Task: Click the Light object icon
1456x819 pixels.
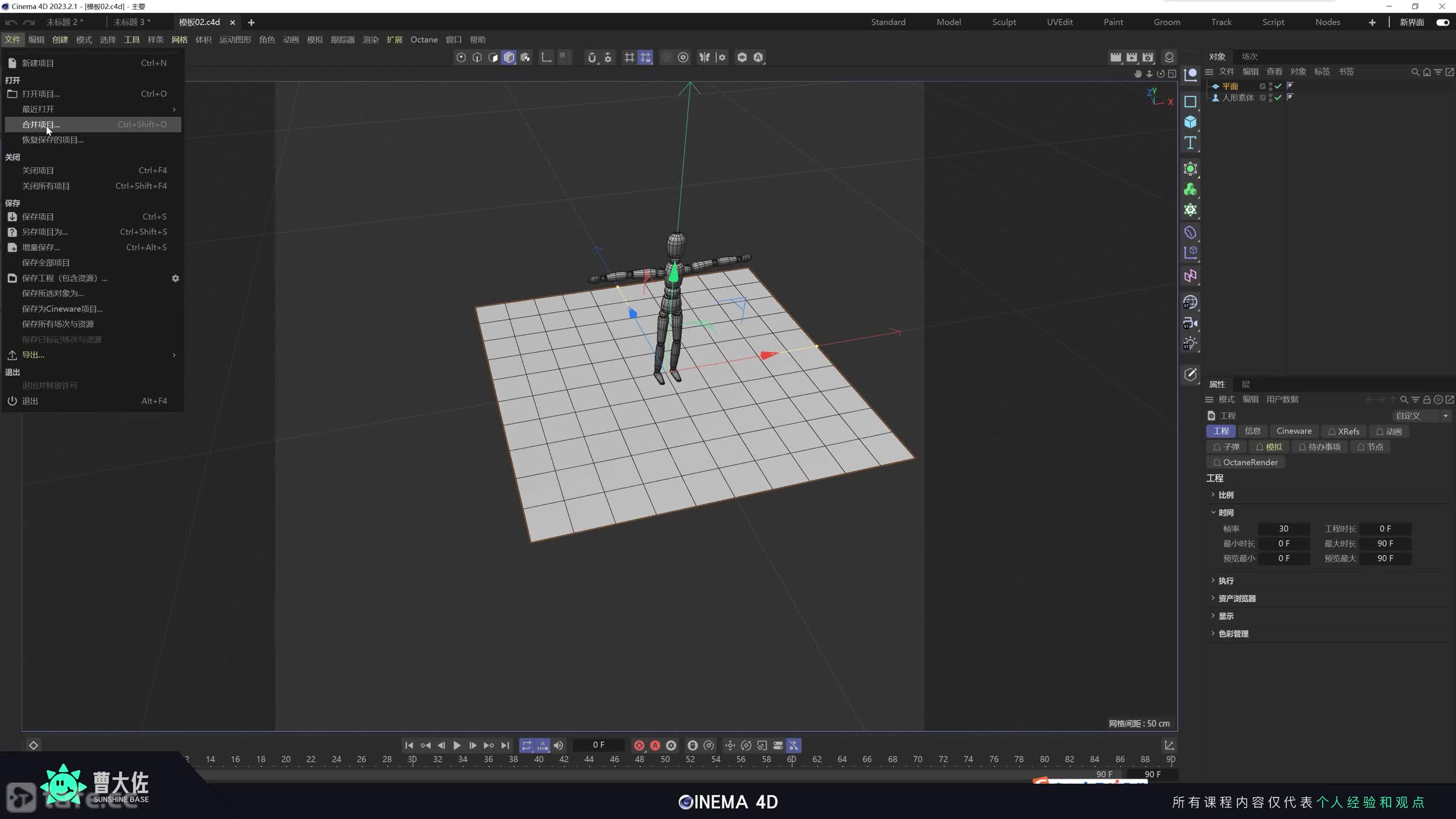Action: tap(1190, 344)
